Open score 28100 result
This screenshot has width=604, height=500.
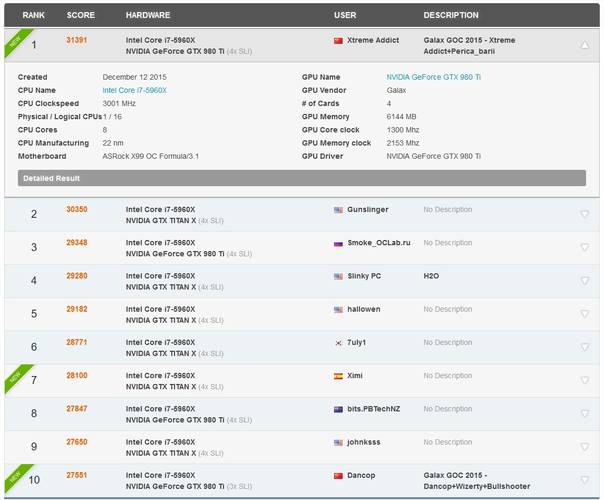point(77,376)
